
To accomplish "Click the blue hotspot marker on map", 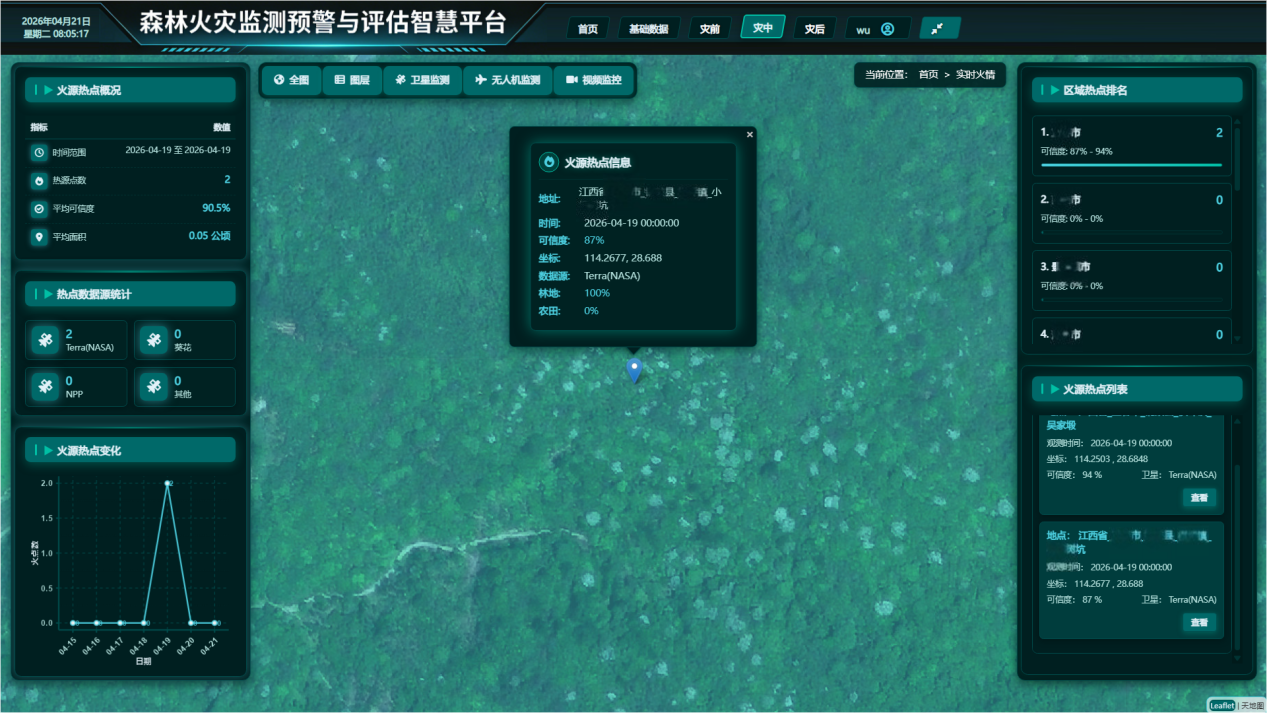I will point(634,369).
